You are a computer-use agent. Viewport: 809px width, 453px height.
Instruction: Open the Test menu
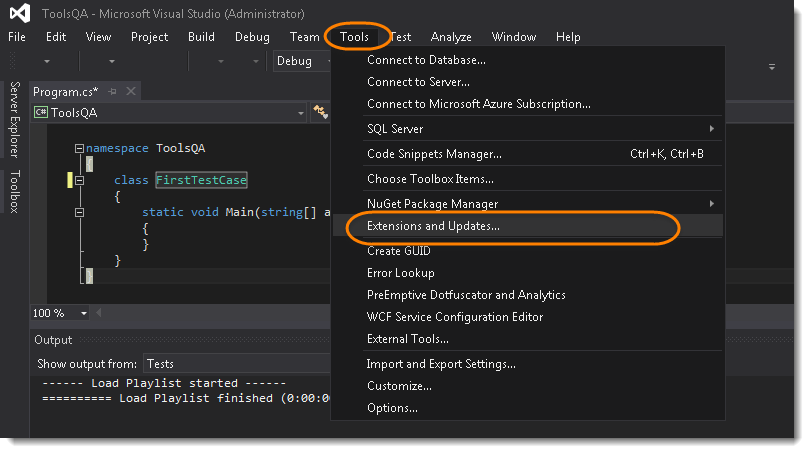pyautogui.click(x=401, y=37)
